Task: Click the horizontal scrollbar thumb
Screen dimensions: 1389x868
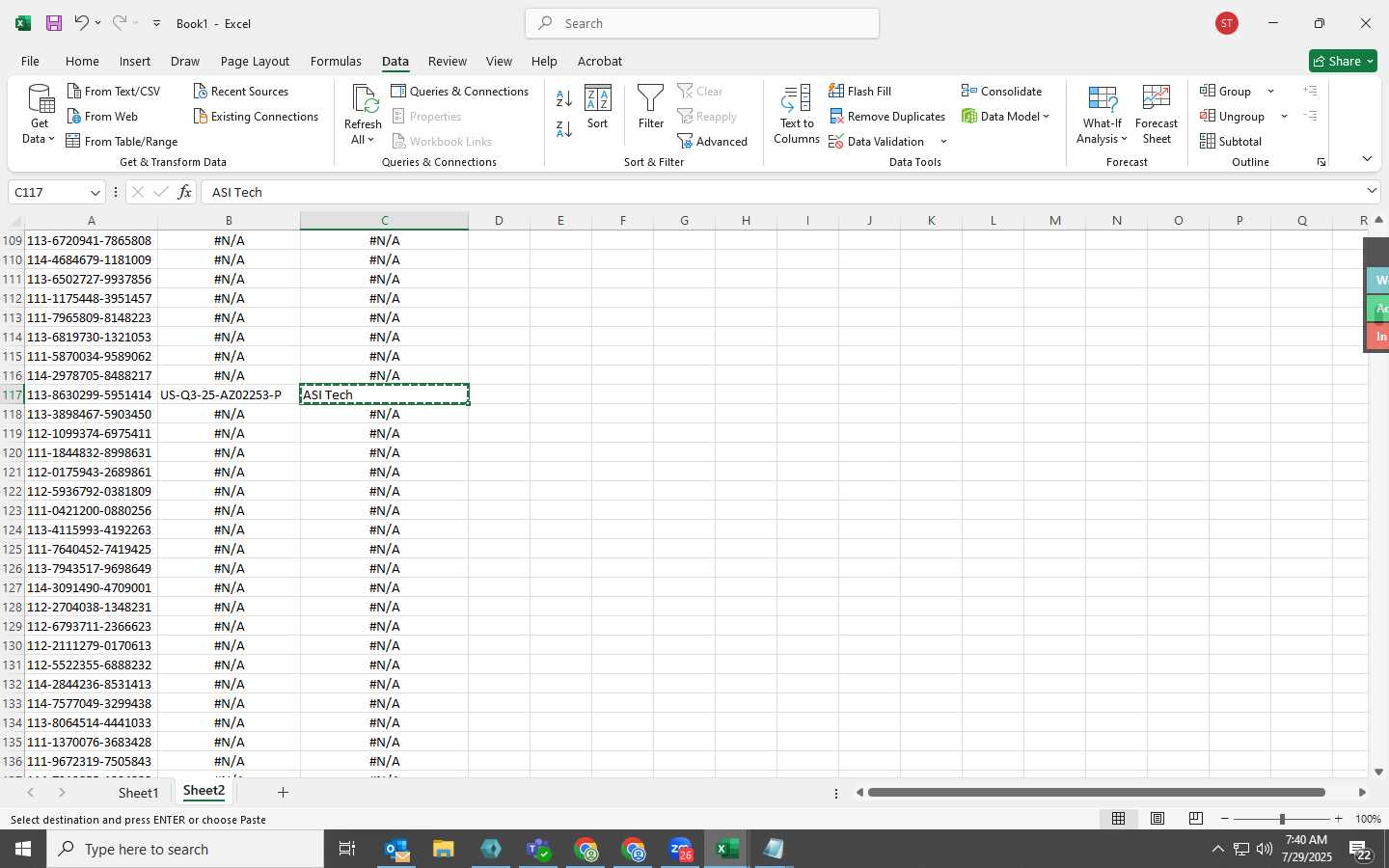Action: 1096,793
